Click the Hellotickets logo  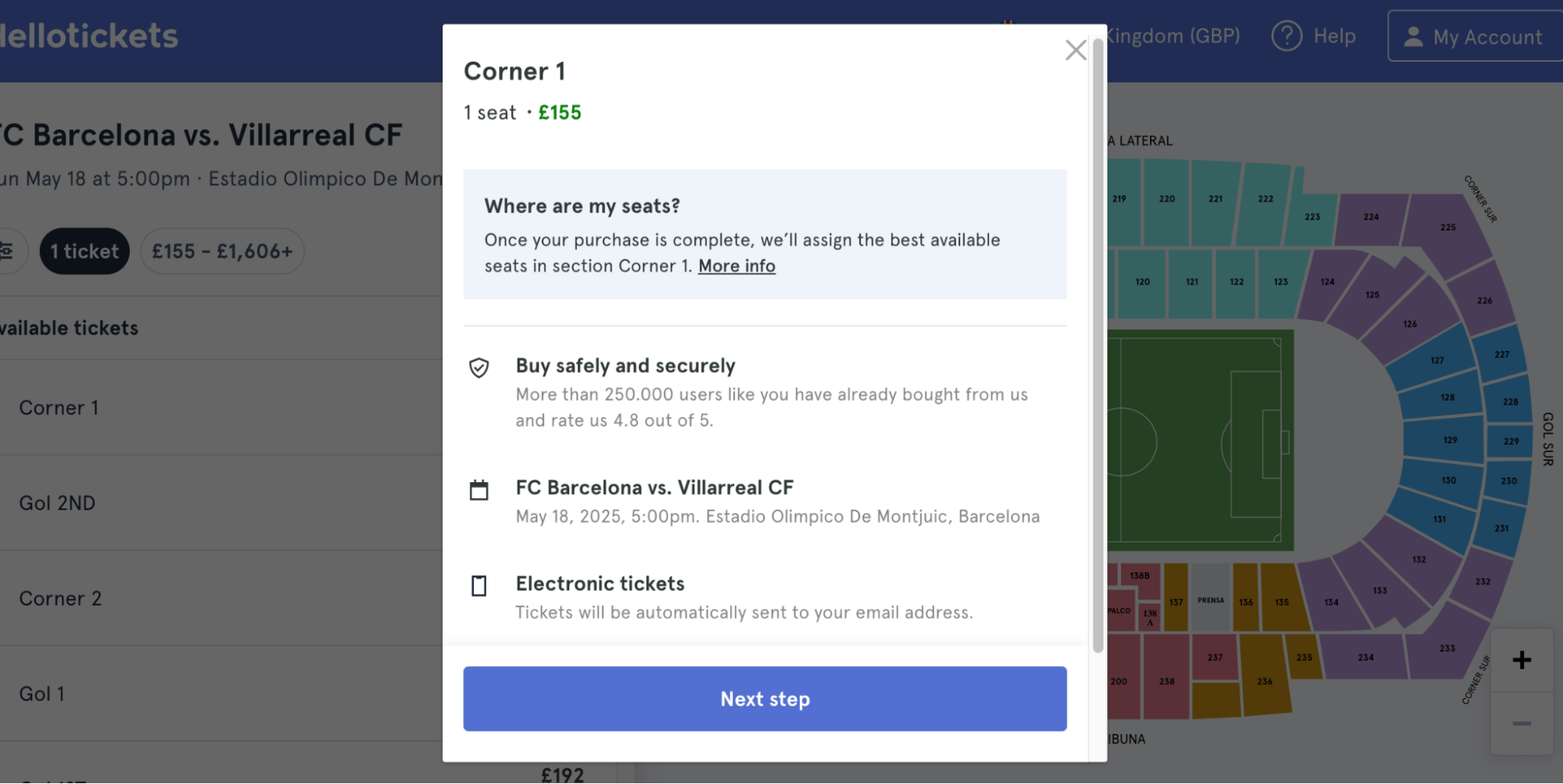click(x=86, y=35)
